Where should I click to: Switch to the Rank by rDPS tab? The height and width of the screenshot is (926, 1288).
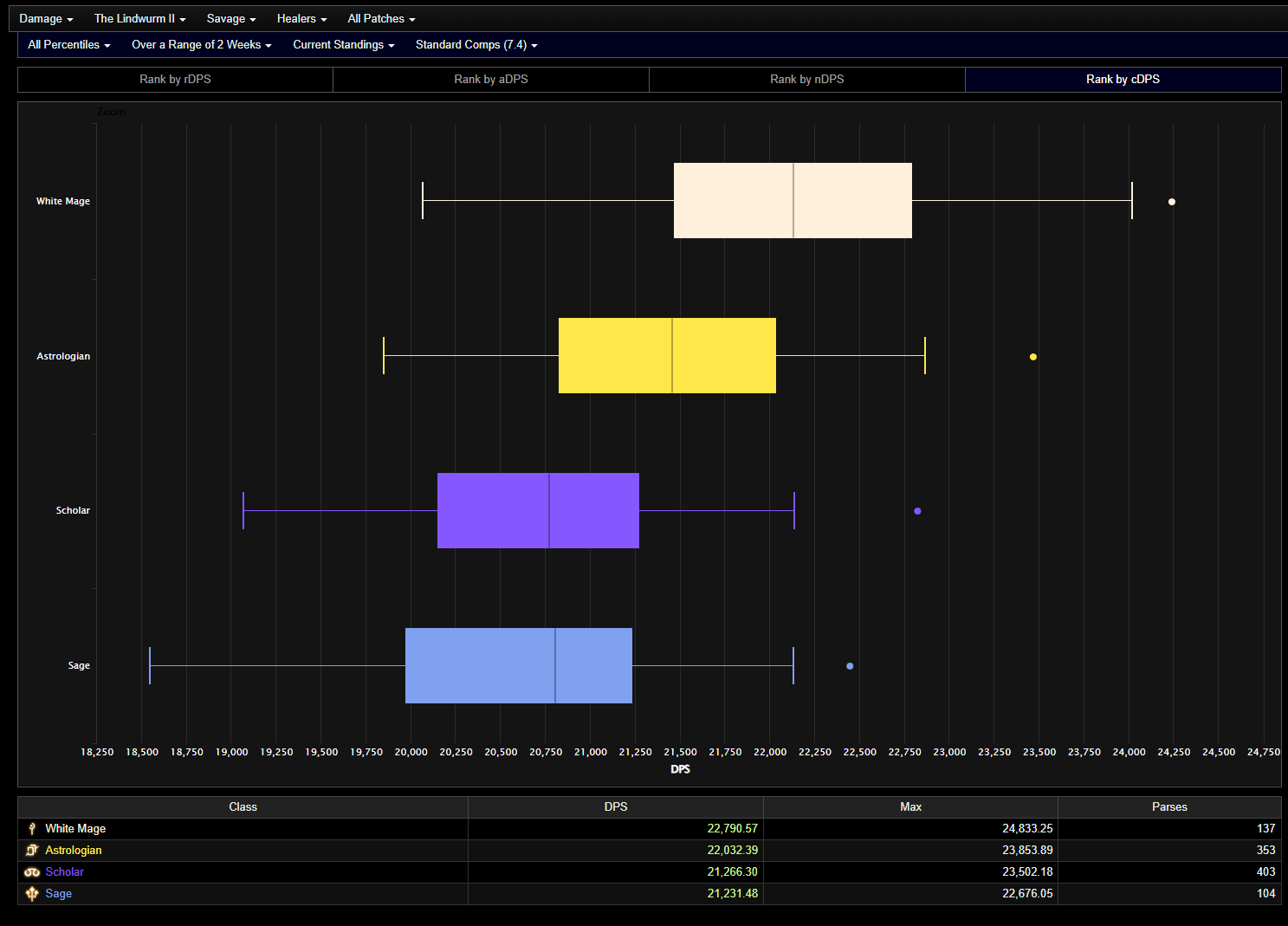[176, 80]
